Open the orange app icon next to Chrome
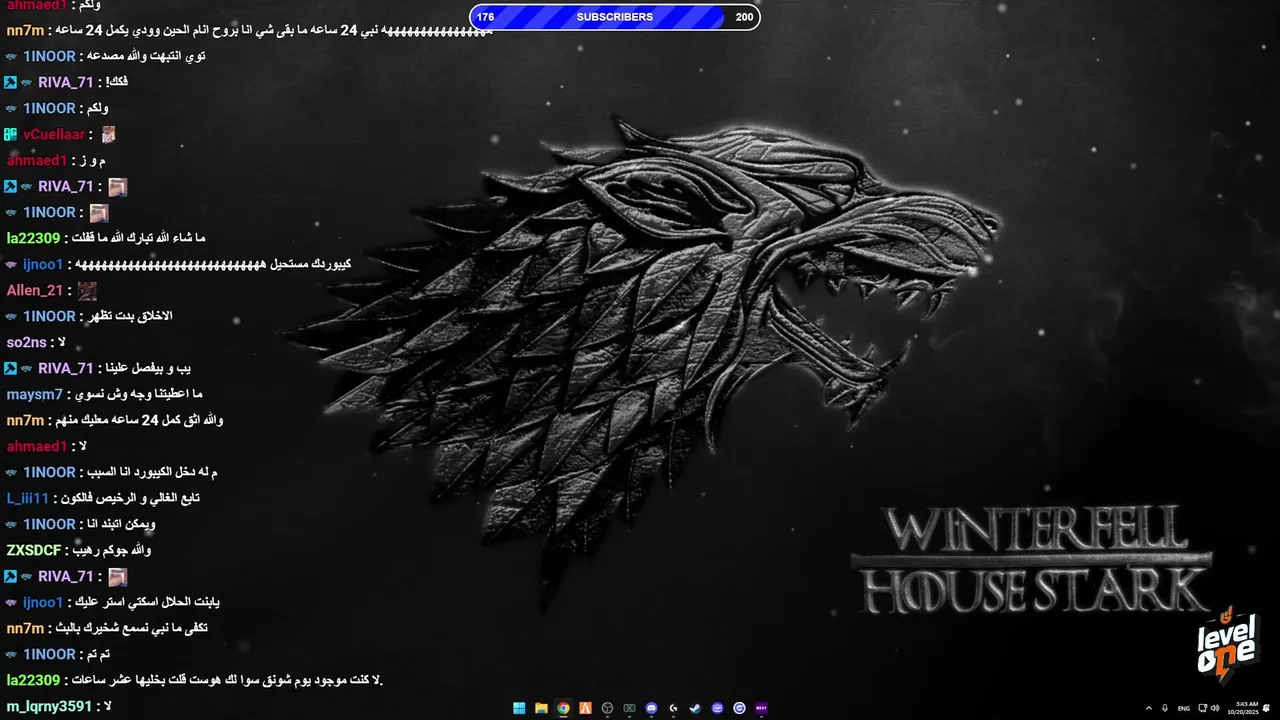This screenshot has height=720, width=1280. point(585,708)
